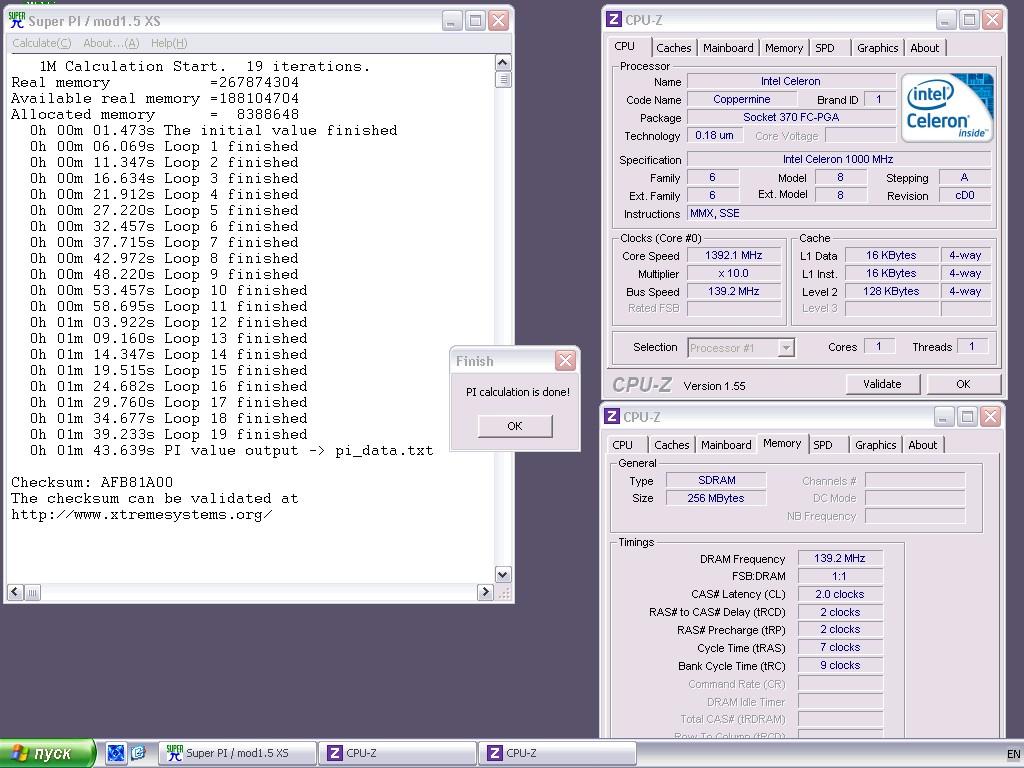
Task: Select the Graphics tab in the lower CPU-Z window
Action: [876, 445]
